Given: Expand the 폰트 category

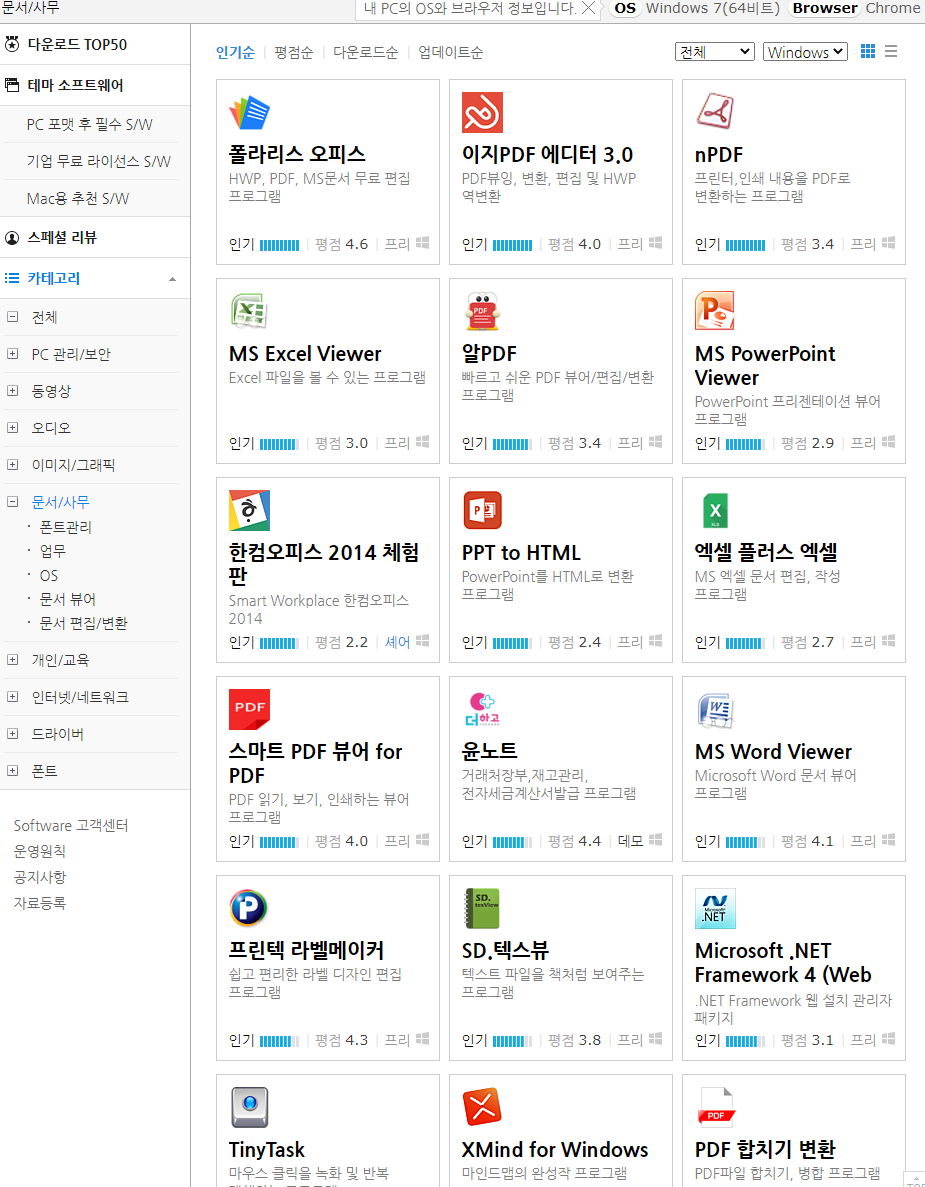Looking at the screenshot, I should pyautogui.click(x=12, y=771).
